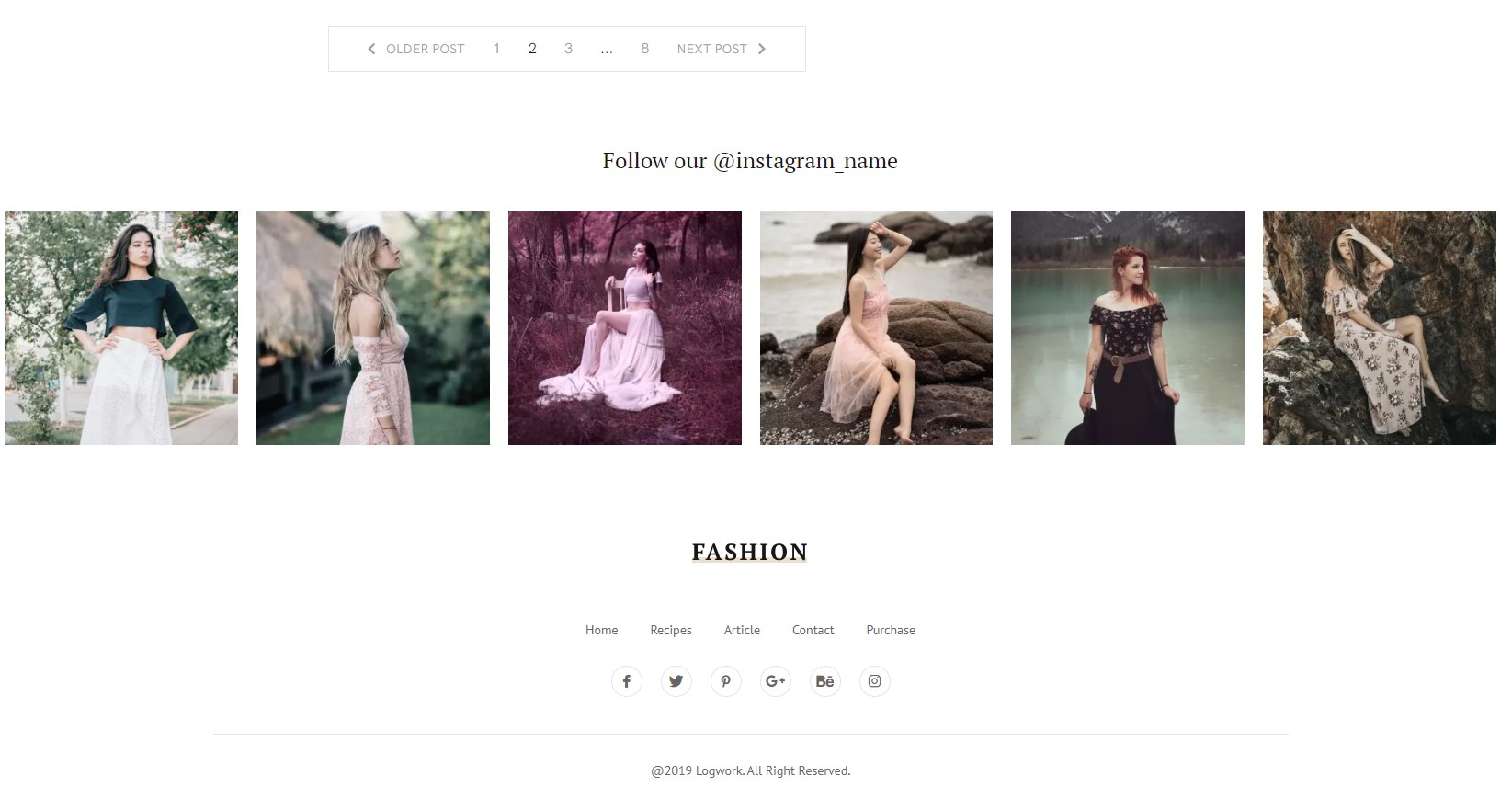Image resolution: width=1512 pixels, height=799 pixels.
Task: Select pagination page 2
Action: click(x=532, y=49)
